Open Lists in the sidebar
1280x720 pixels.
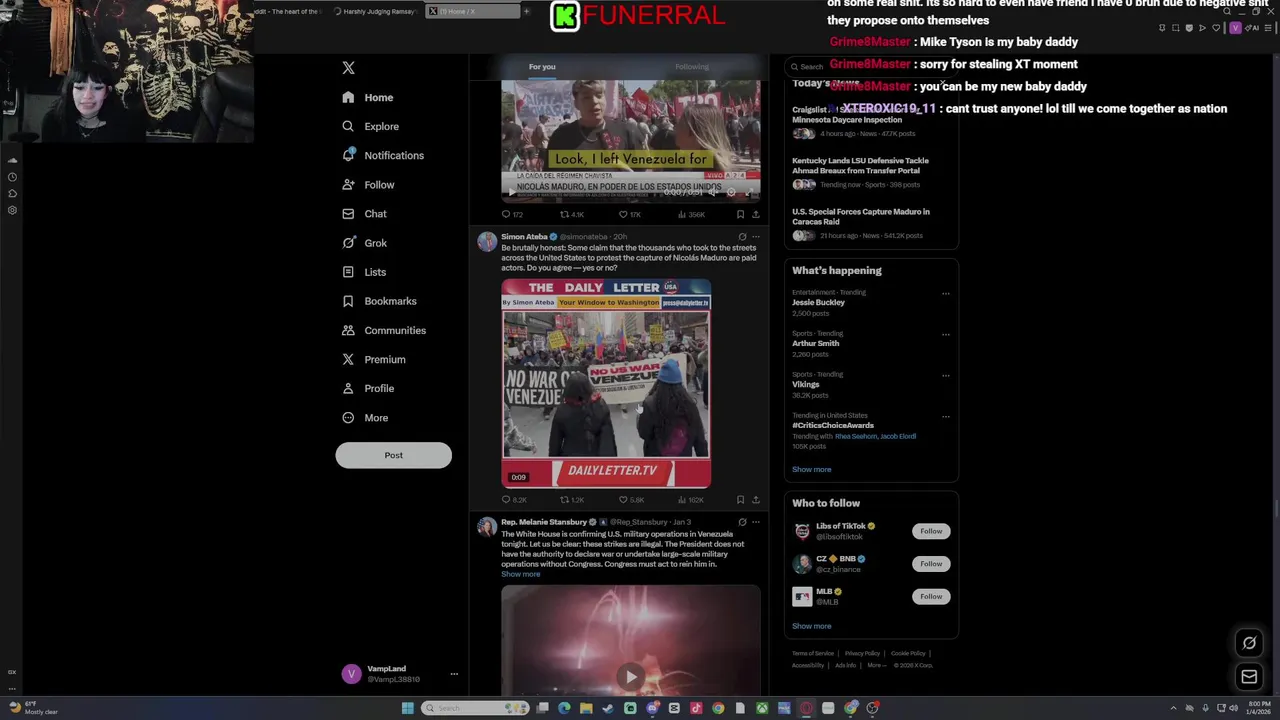tap(363, 272)
